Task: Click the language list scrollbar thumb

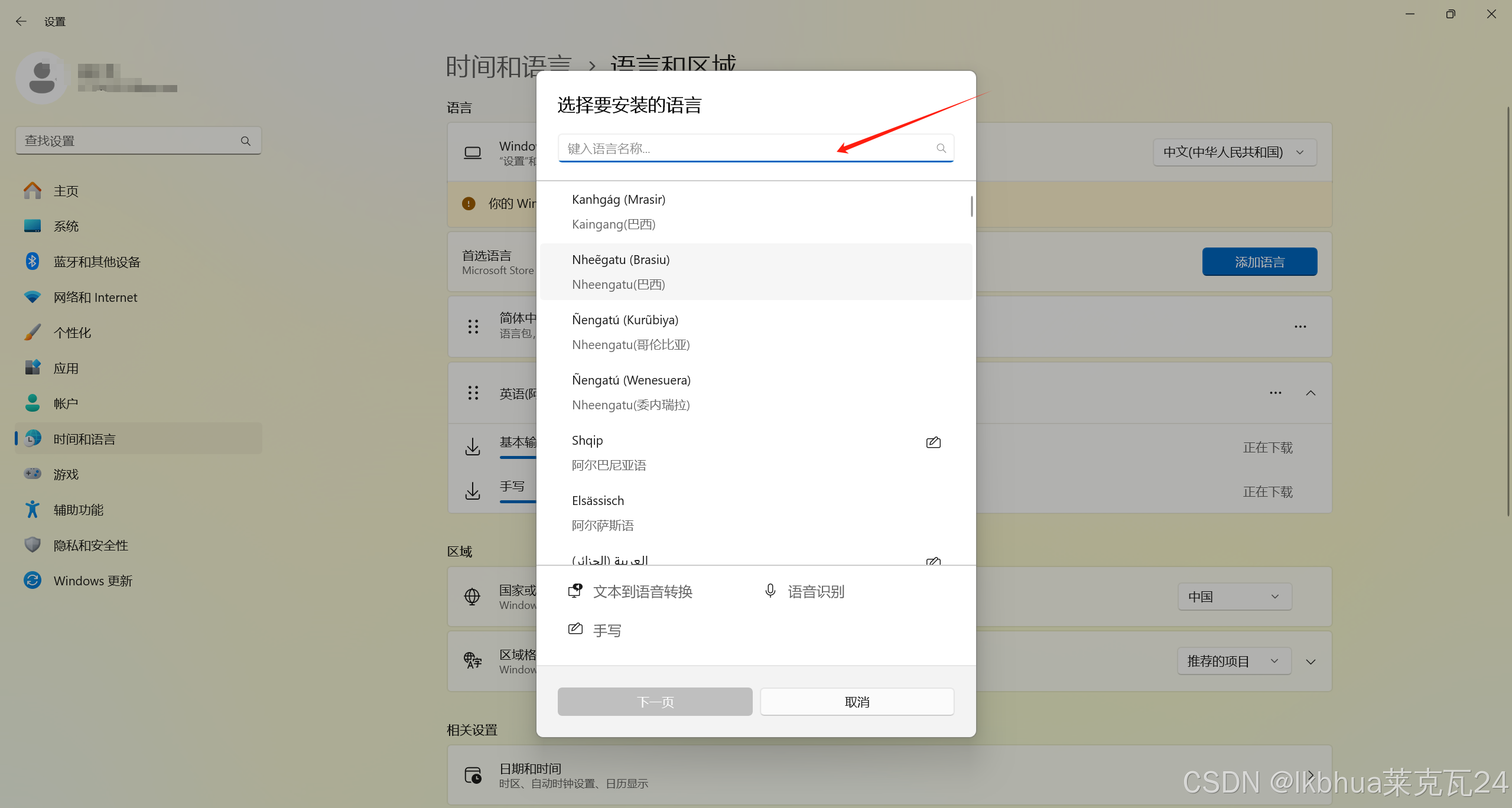Action: [971, 206]
